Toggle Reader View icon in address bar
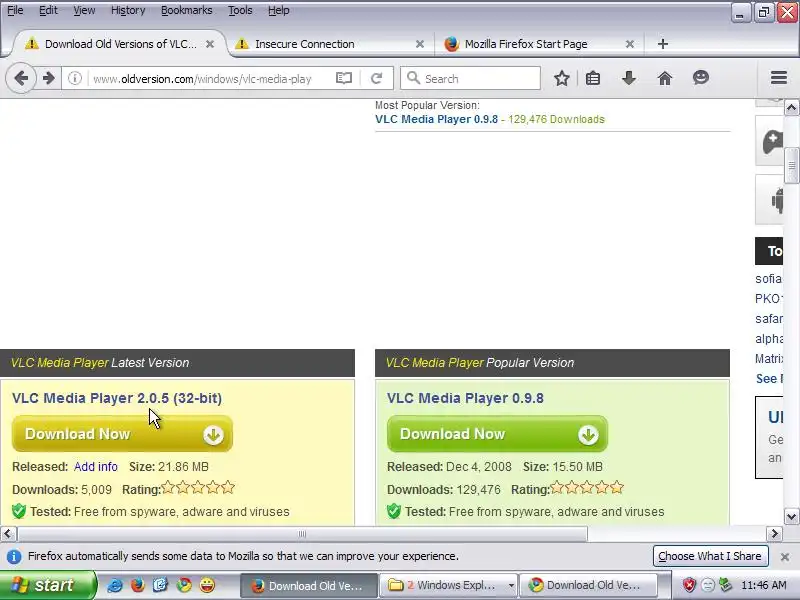 344,78
